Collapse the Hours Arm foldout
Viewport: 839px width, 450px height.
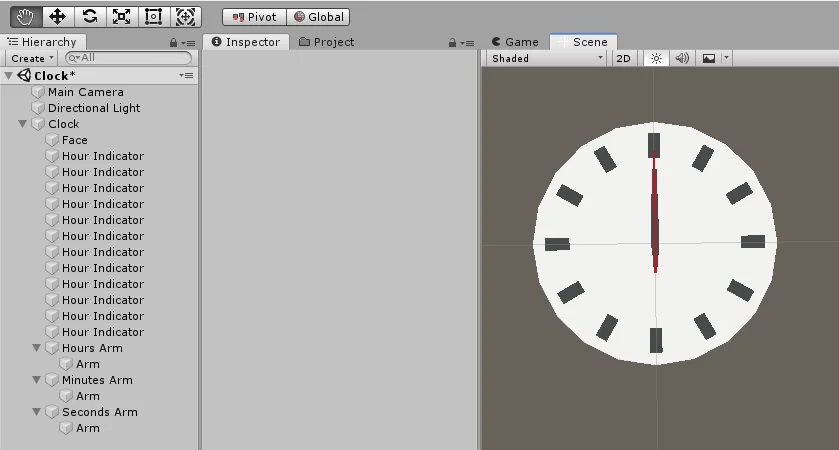click(x=36, y=348)
